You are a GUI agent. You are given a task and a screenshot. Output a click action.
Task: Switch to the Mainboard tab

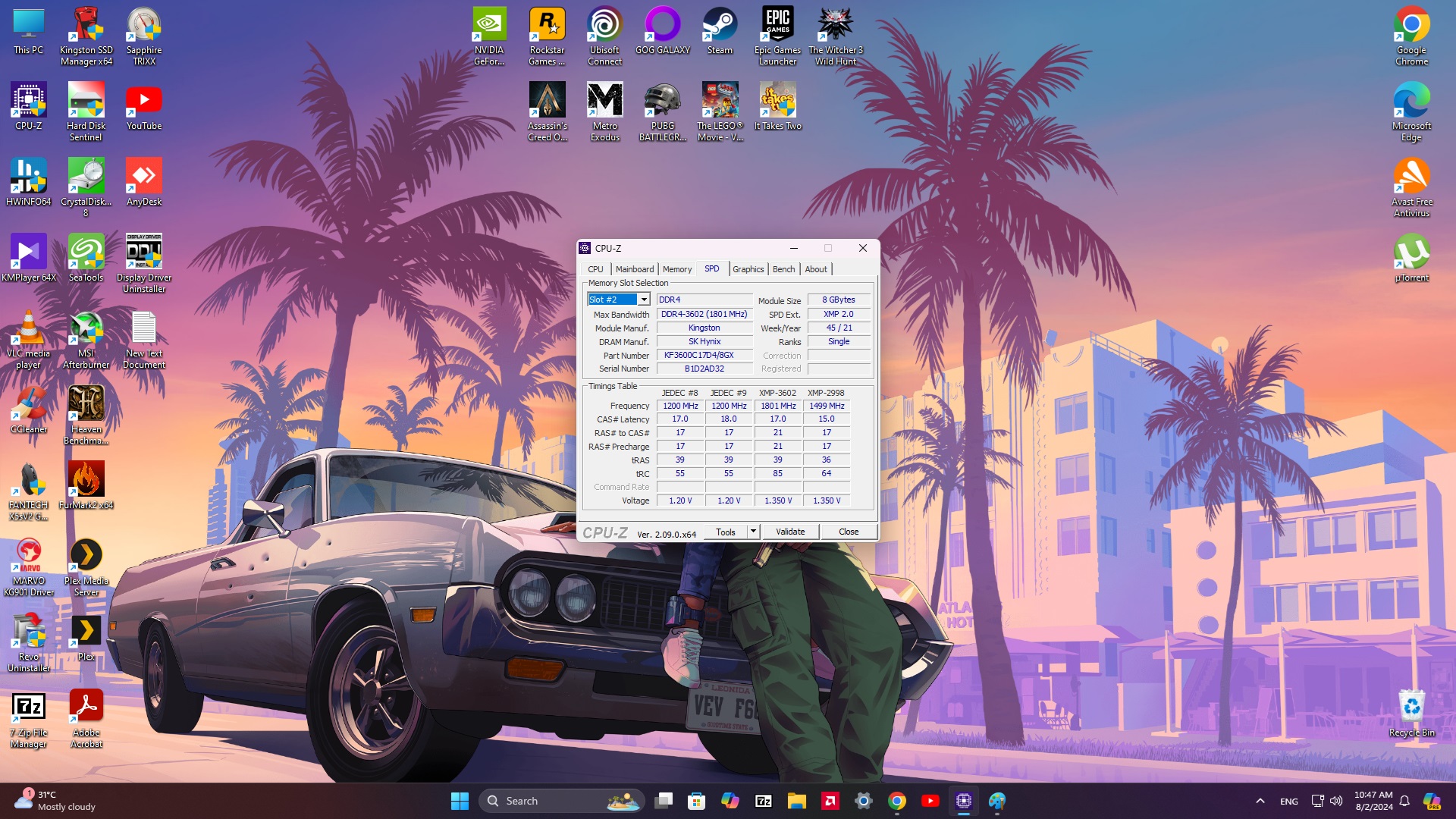point(634,269)
